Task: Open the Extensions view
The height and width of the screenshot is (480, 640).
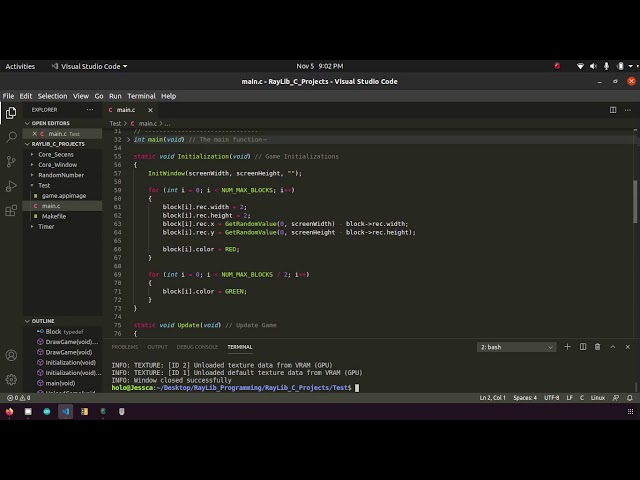Action: [x=11, y=211]
